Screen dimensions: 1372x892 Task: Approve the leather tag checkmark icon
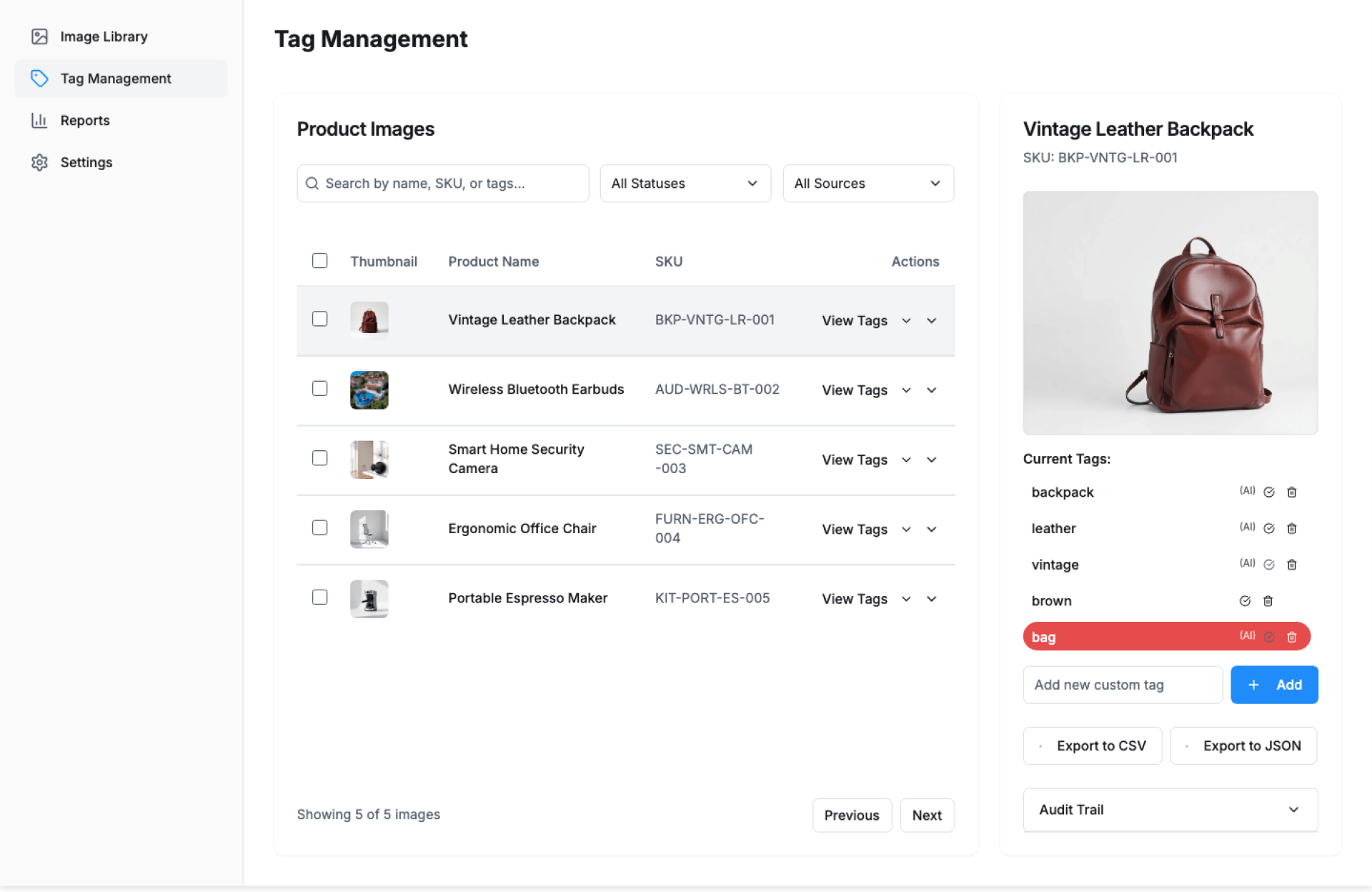pos(1269,528)
